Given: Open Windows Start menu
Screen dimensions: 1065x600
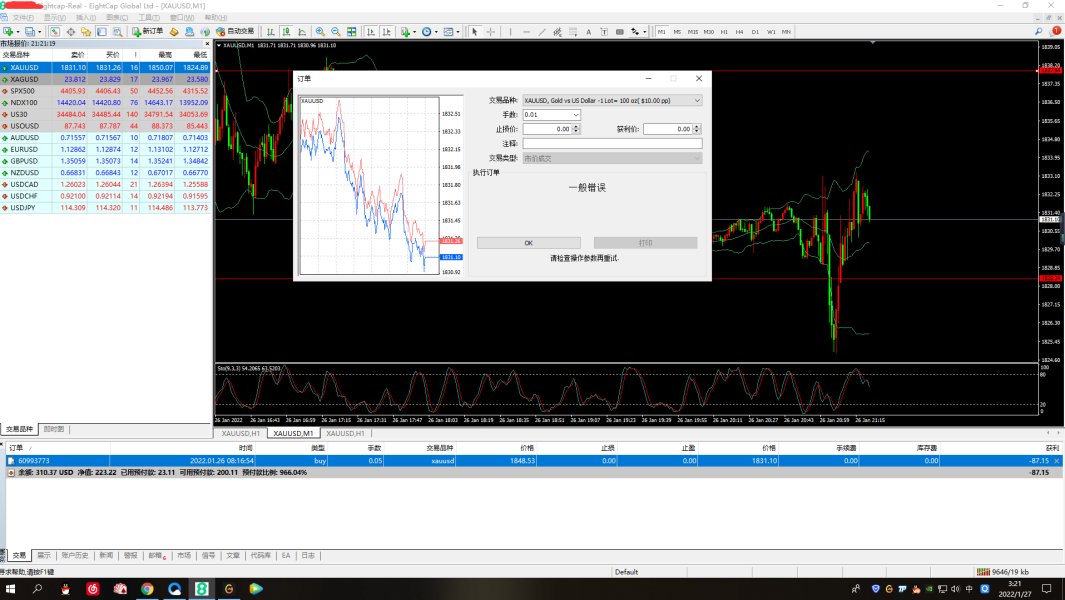Looking at the screenshot, I should pyautogui.click(x=10, y=588).
